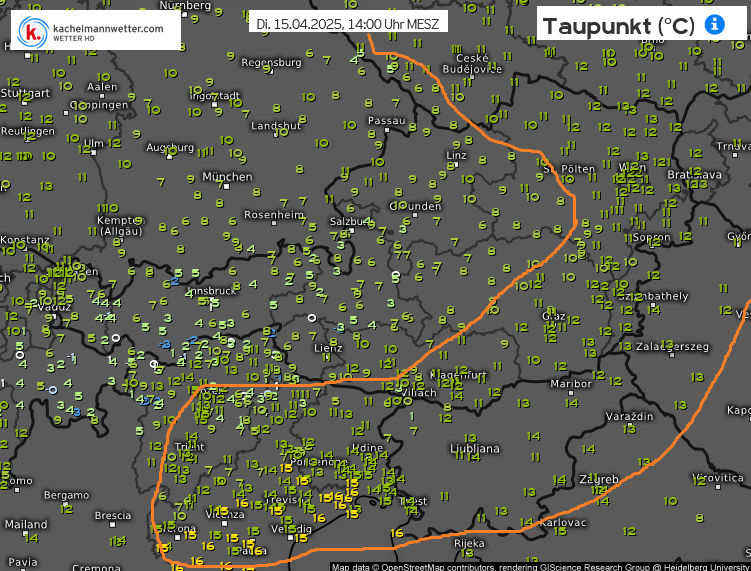Click the Rosenheim city marker
751x571 pixels.
click(x=273, y=225)
